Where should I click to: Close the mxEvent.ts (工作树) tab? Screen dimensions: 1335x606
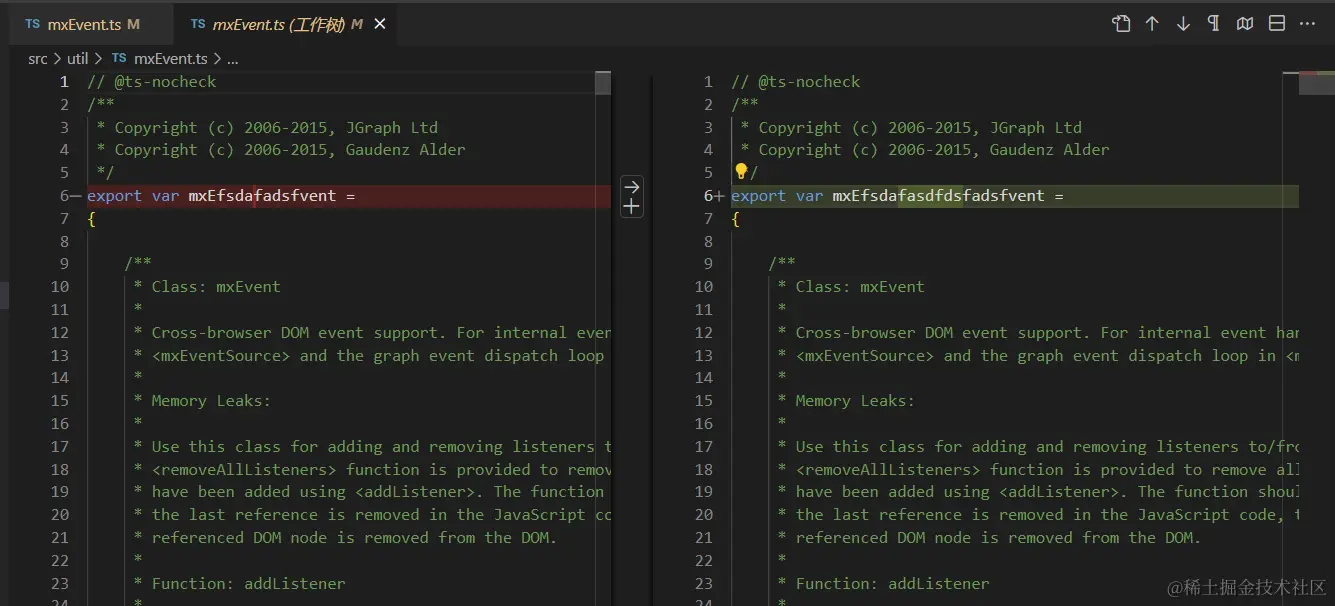click(x=380, y=24)
